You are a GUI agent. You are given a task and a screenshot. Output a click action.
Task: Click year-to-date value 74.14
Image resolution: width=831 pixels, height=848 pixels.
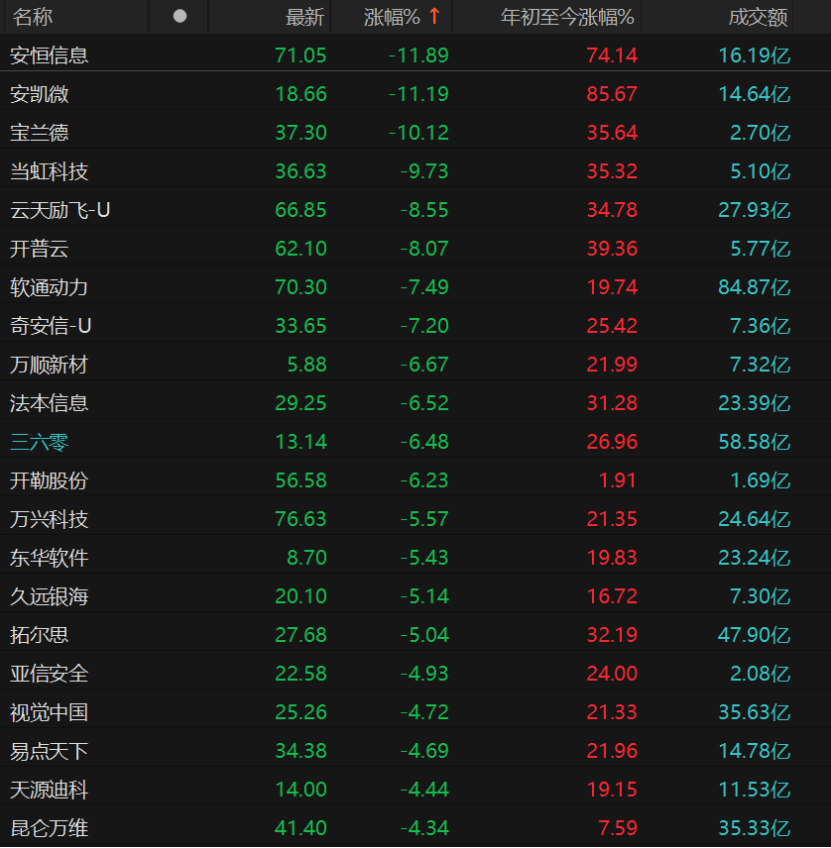coord(612,55)
